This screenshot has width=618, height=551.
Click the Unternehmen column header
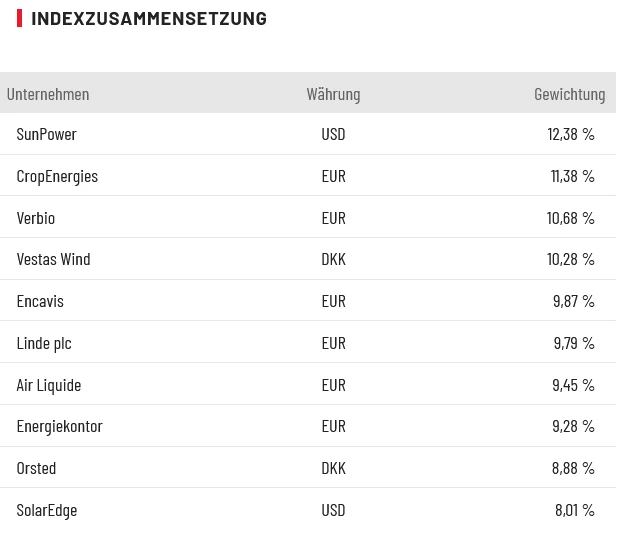point(48,94)
